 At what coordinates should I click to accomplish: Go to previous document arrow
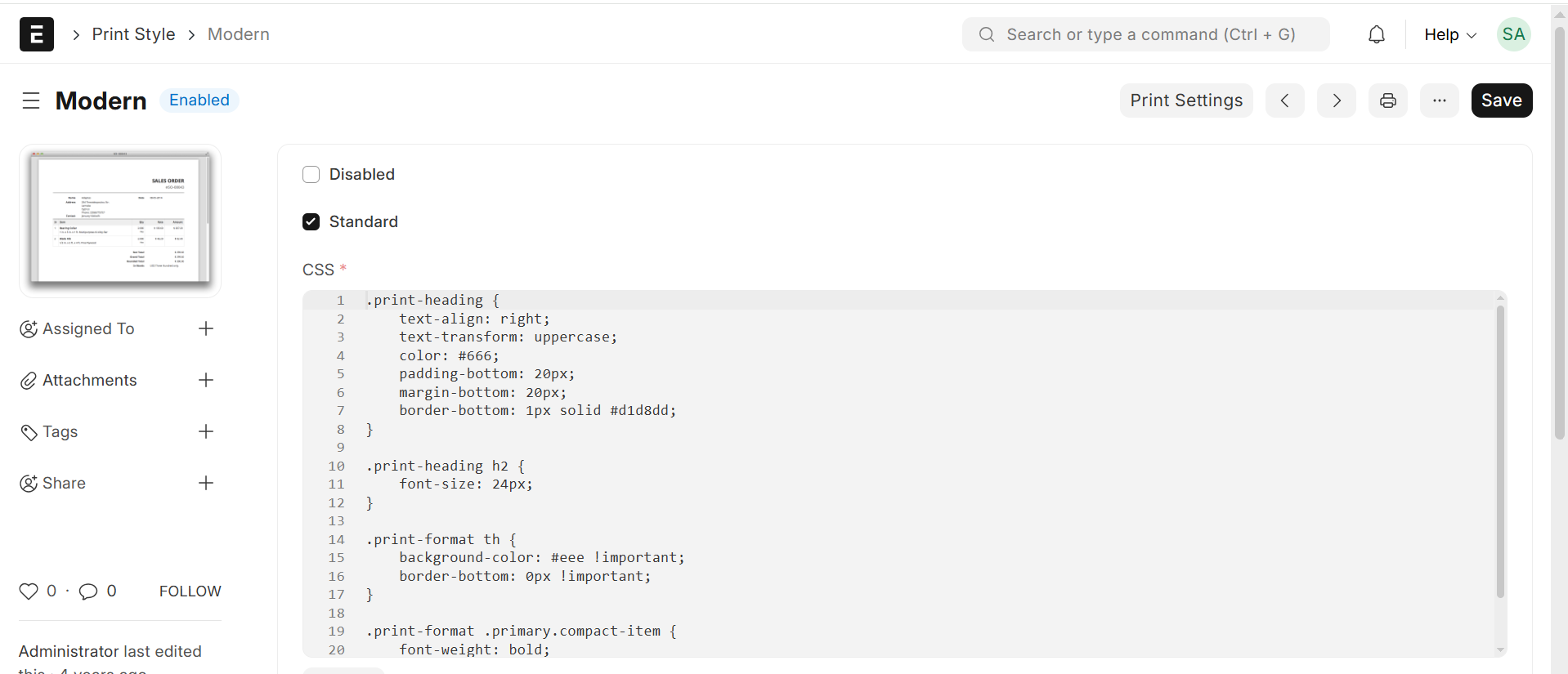click(1284, 100)
